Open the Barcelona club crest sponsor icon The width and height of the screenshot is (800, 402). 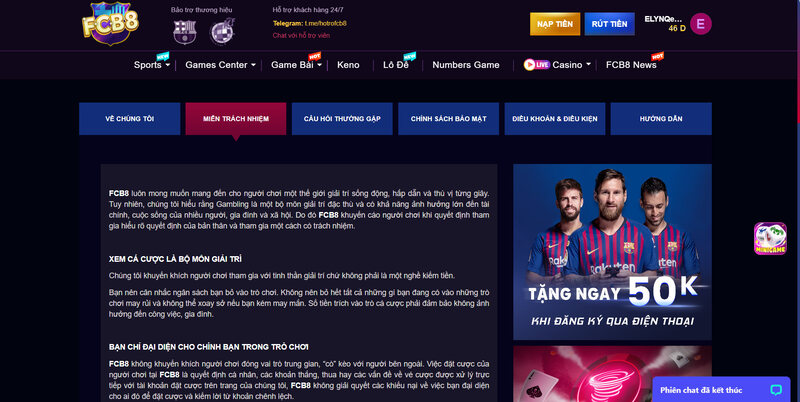coord(184,32)
